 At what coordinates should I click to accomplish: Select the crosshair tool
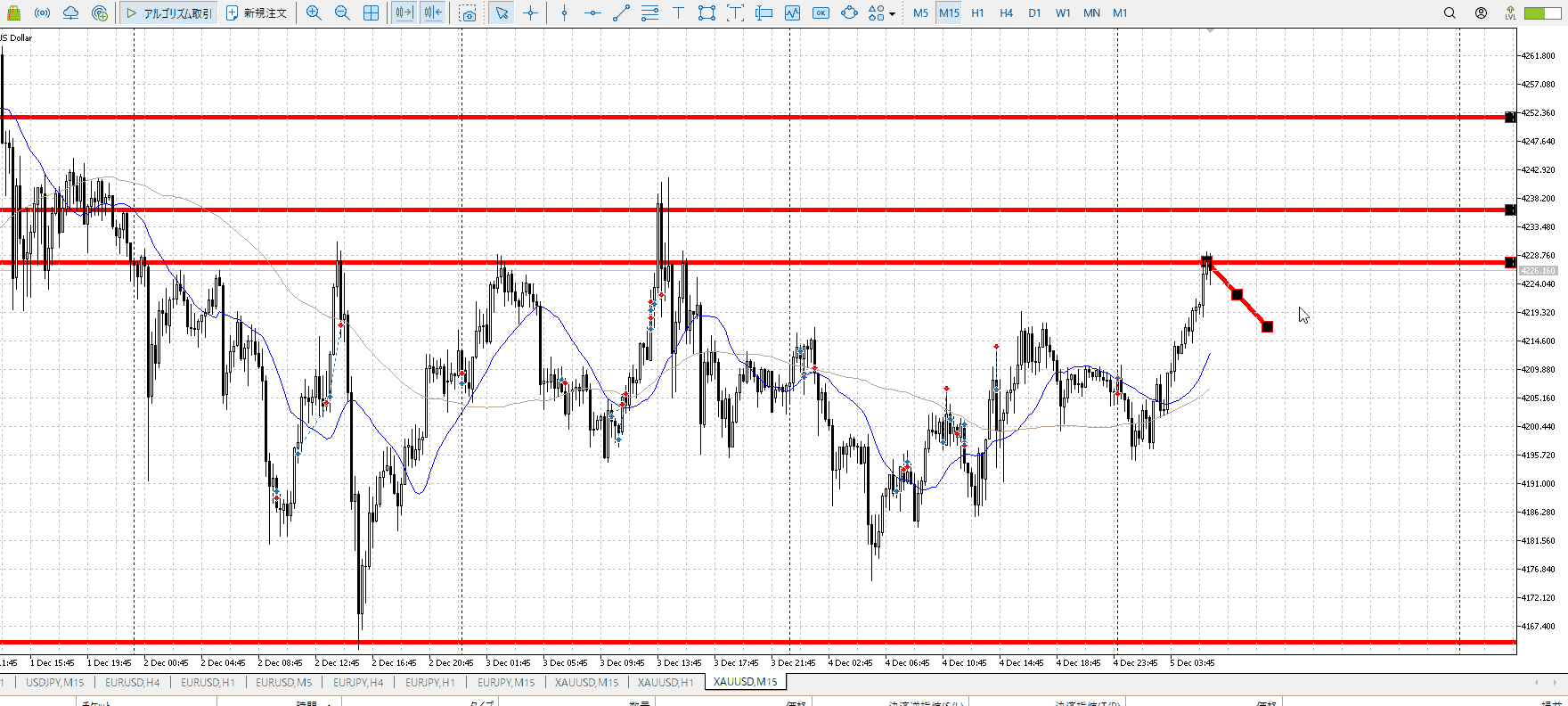pos(531,13)
